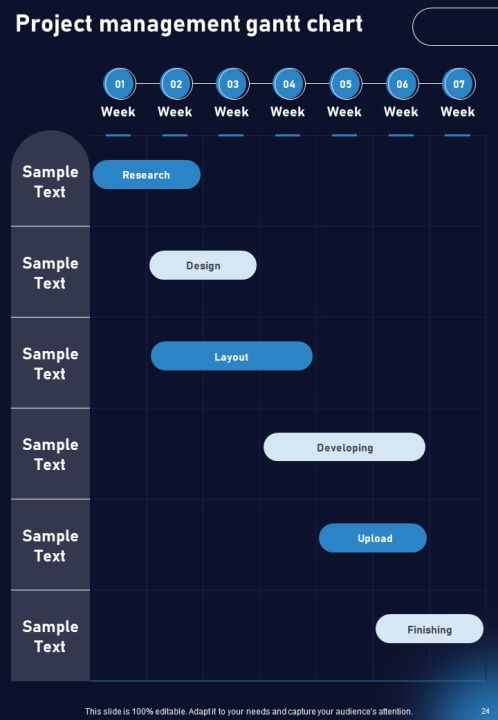This screenshot has width=498, height=720.
Task: Click the Design task bar
Action: (203, 265)
